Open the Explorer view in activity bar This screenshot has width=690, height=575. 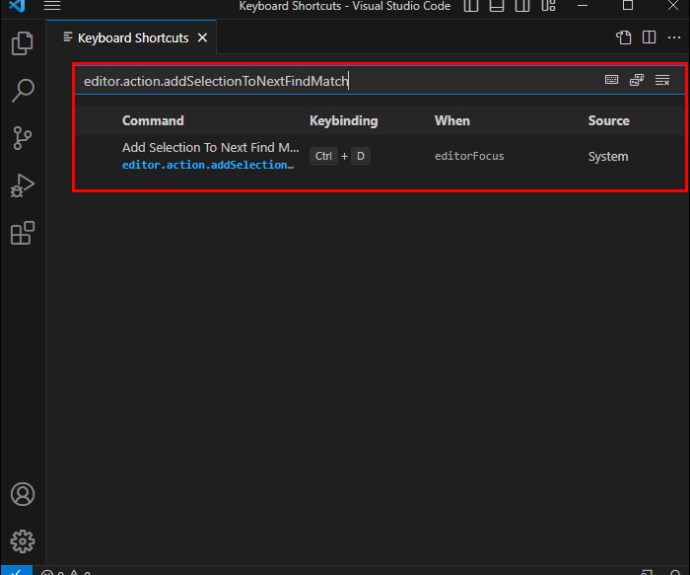point(22,43)
